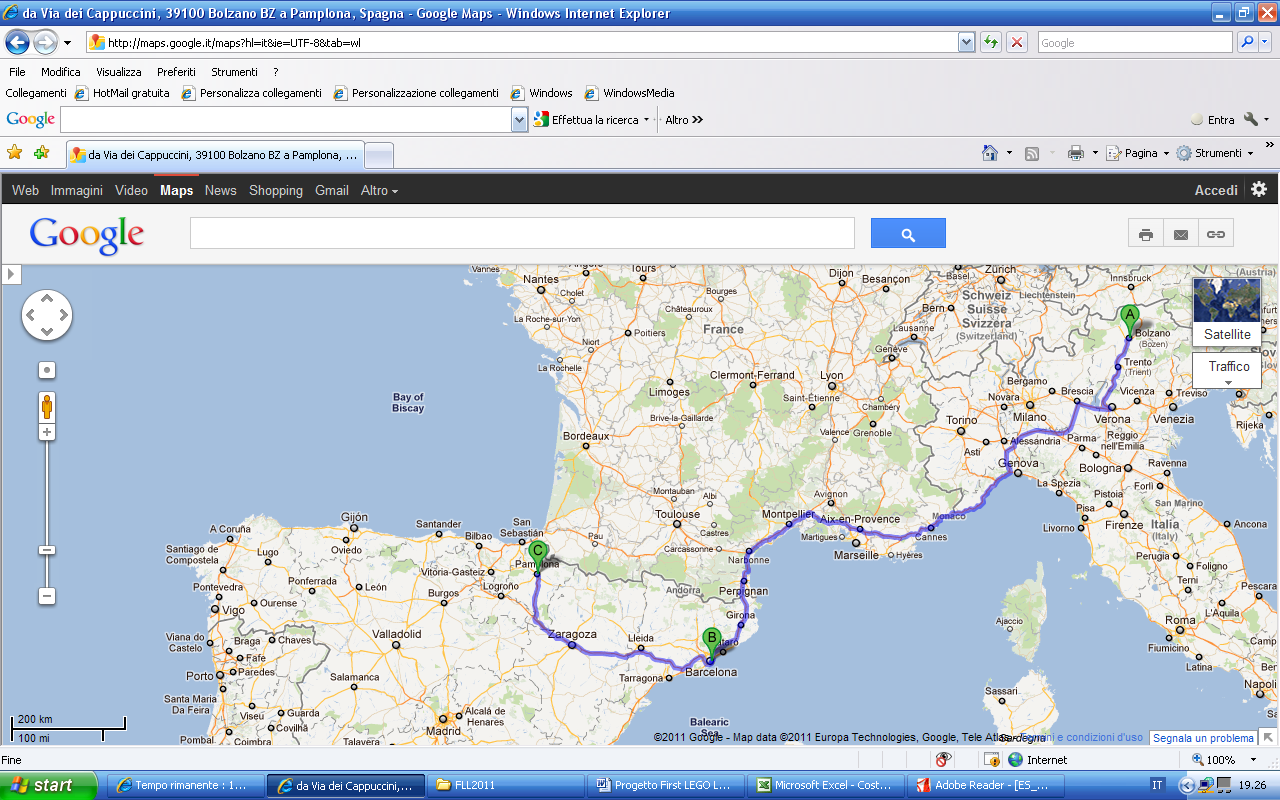Refresh the page using the green arrows icon
The width and height of the screenshot is (1280, 800).
point(990,42)
